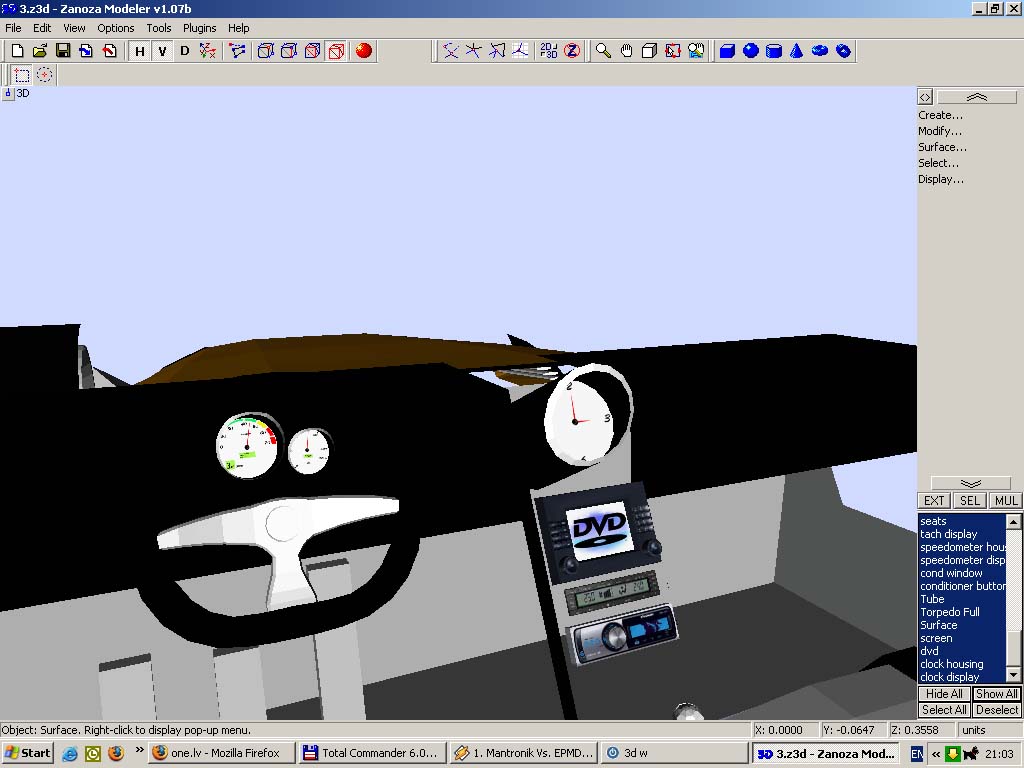Click the upward double-chevron panel scroll button
The height and width of the screenshot is (768, 1024).
tap(977, 97)
